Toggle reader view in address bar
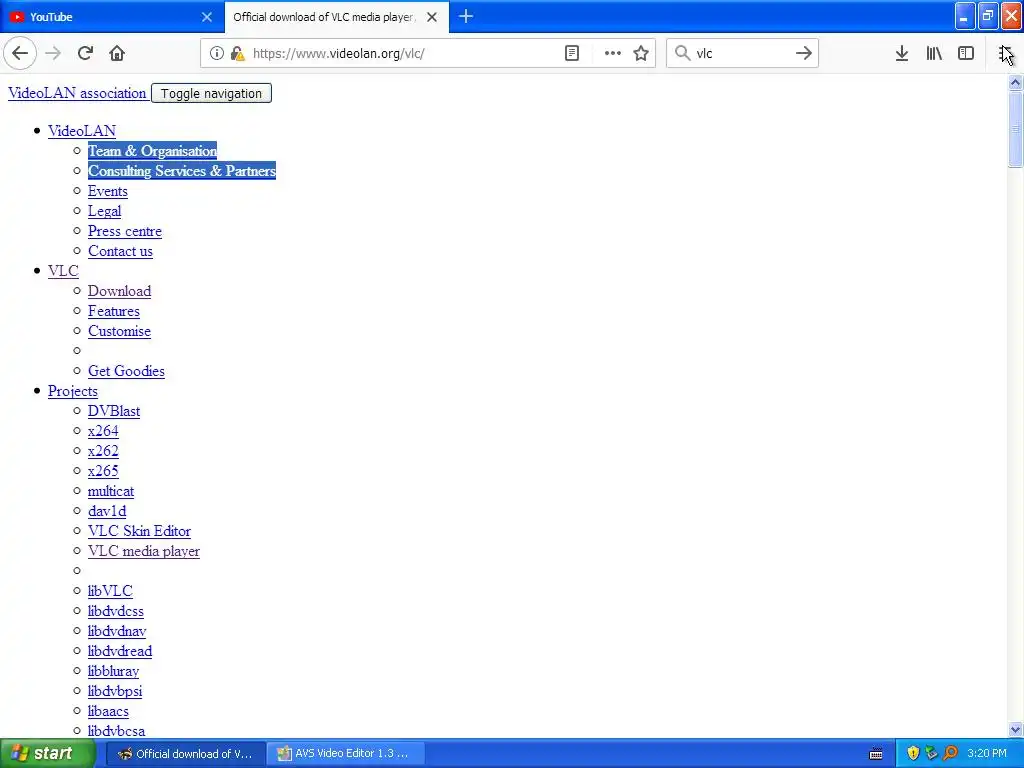The image size is (1024, 768). coord(571,53)
